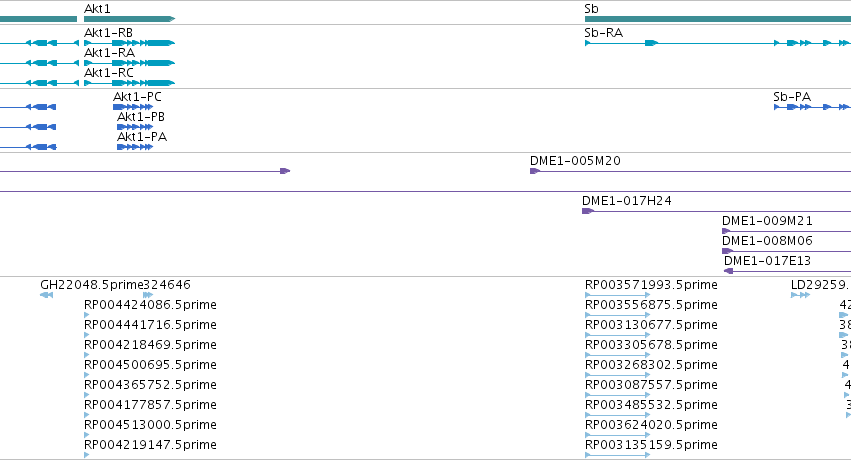Select BAC clone DME1-017H24
This screenshot has width=851, height=460.
[627, 201]
